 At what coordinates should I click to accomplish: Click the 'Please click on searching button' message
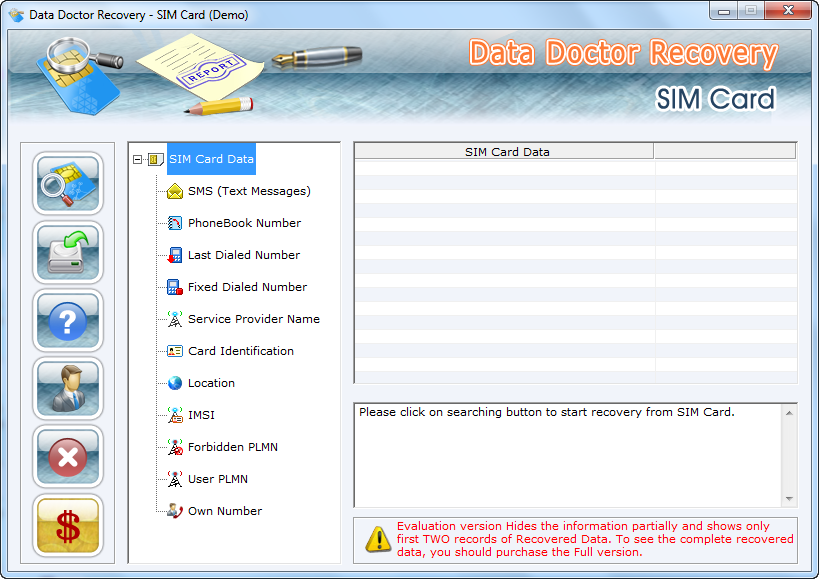(547, 412)
